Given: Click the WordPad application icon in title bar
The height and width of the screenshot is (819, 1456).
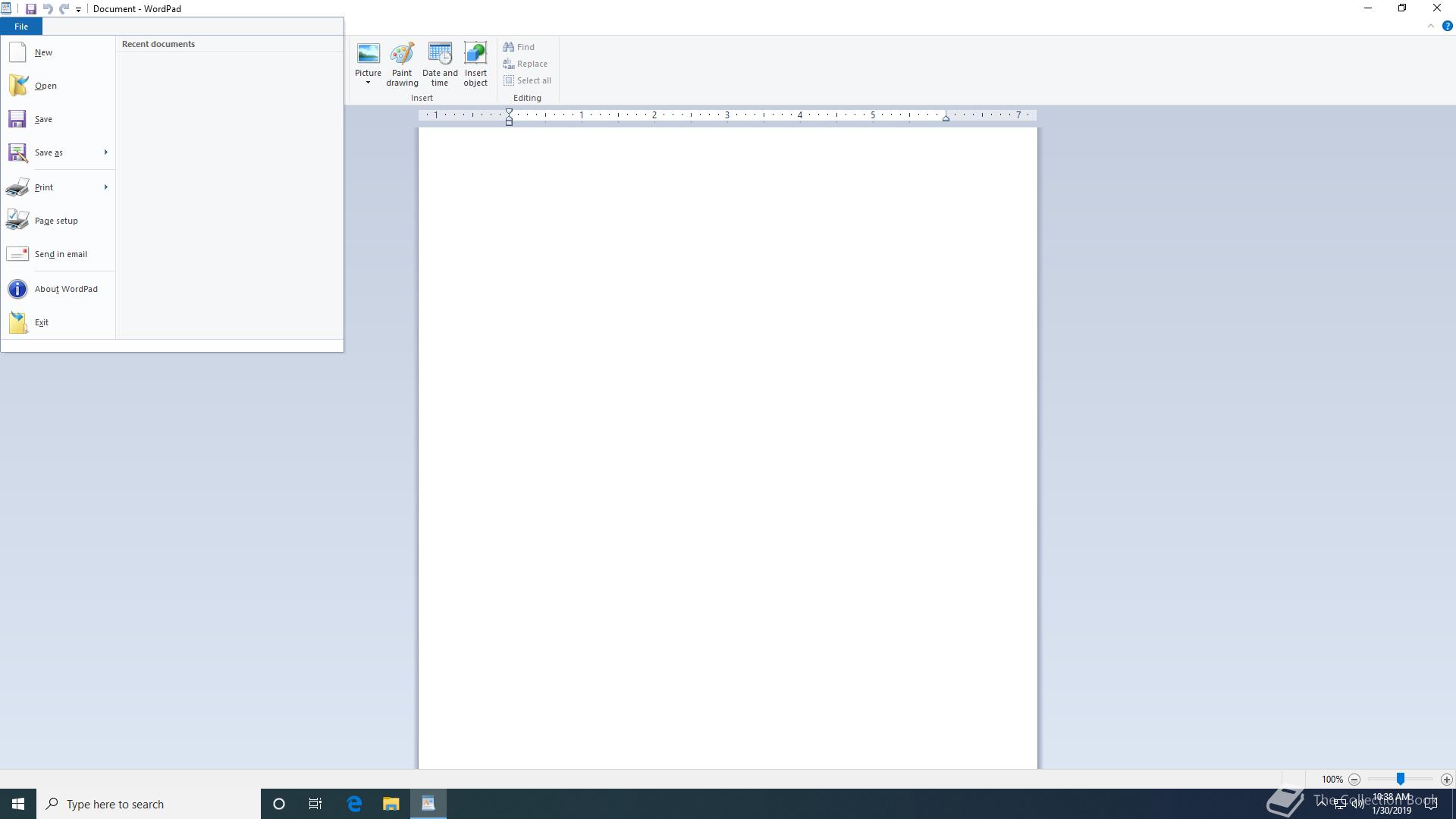Looking at the screenshot, I should coord(6,9).
